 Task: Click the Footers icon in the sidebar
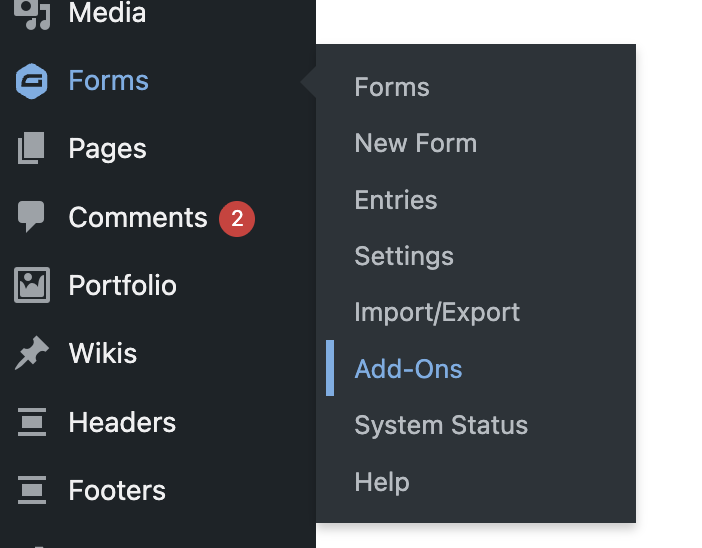pyautogui.click(x=32, y=490)
